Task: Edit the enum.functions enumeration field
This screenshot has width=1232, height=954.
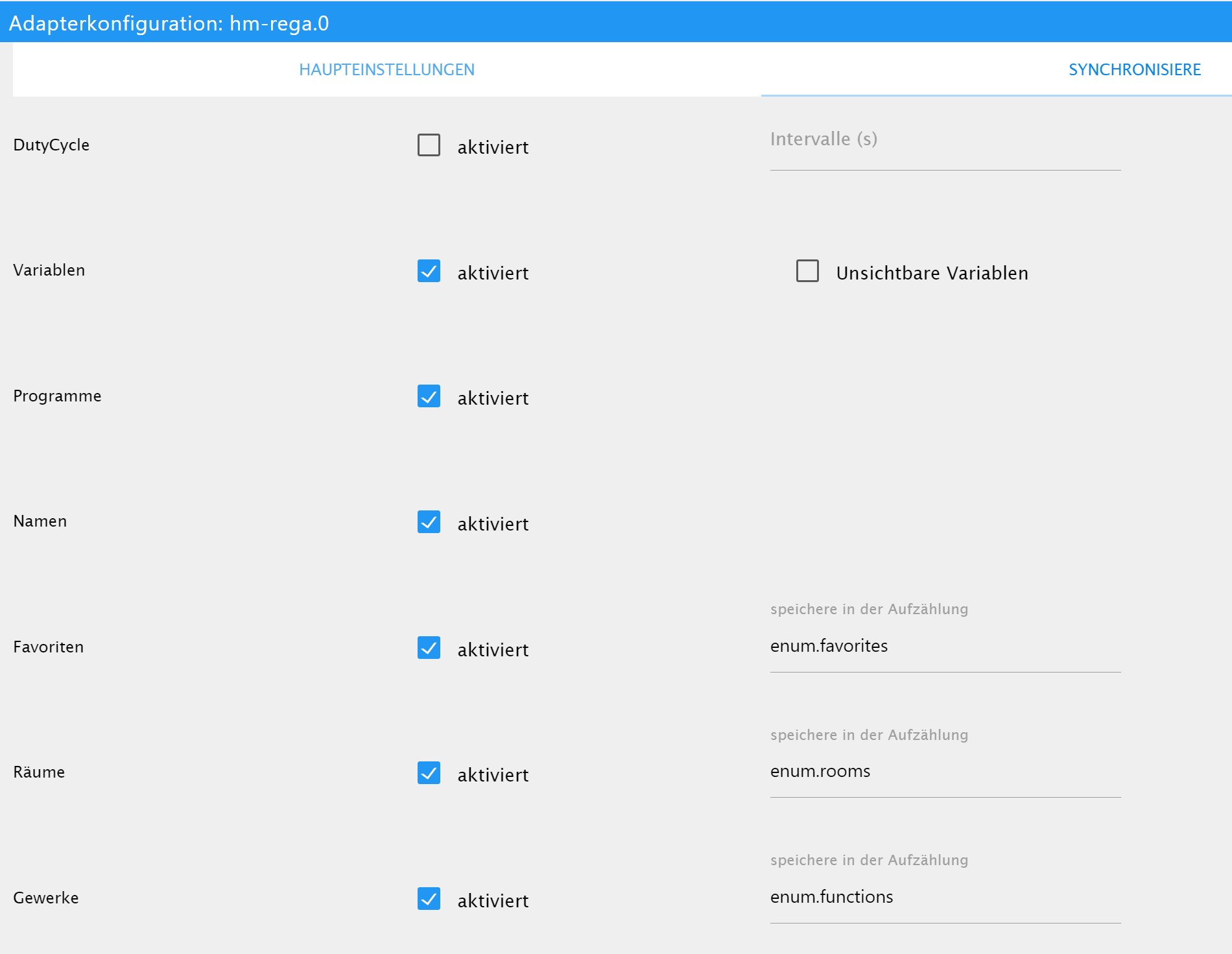Action: (x=945, y=898)
